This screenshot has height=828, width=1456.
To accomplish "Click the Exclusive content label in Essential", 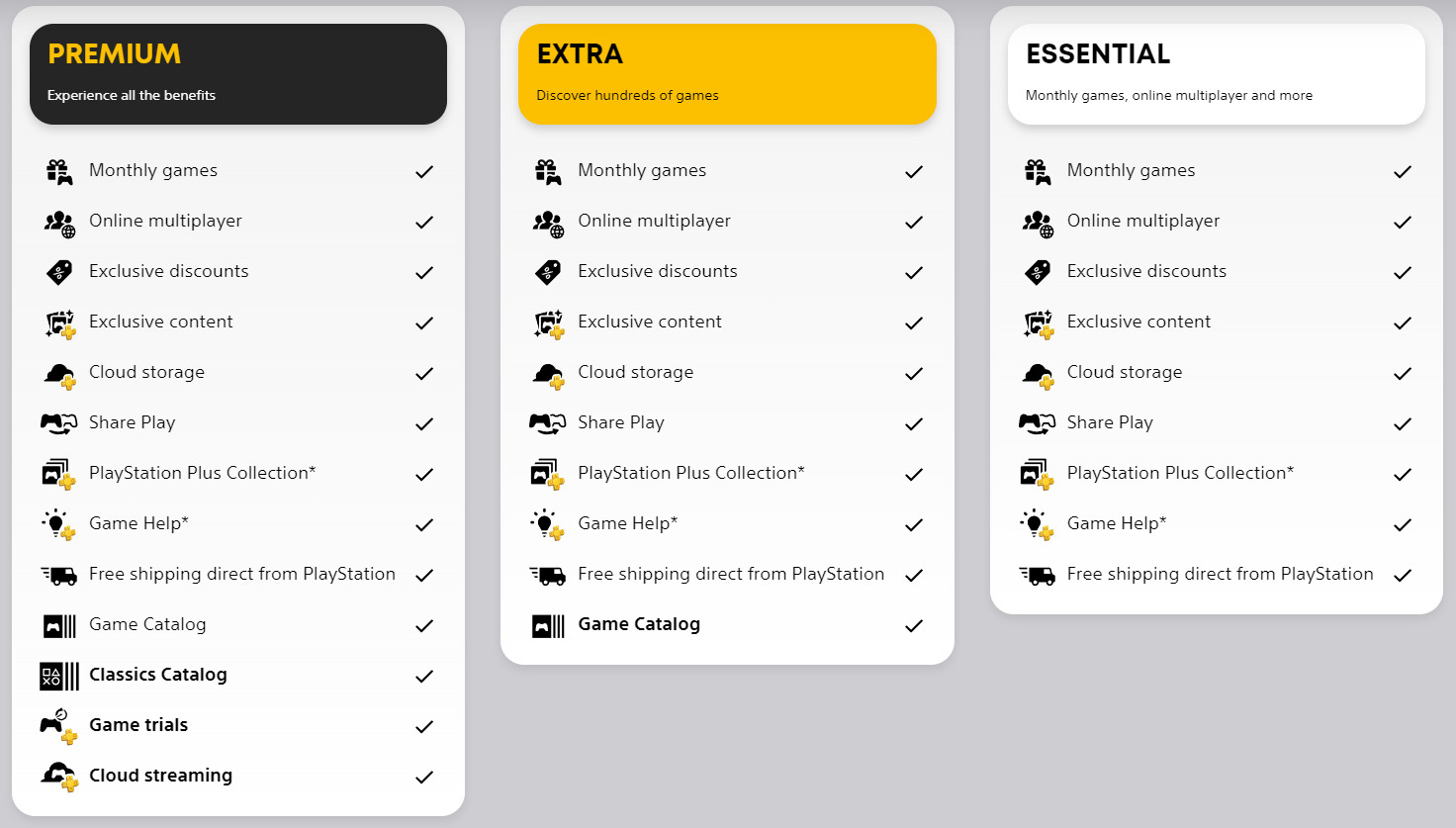I will coord(1138,322).
